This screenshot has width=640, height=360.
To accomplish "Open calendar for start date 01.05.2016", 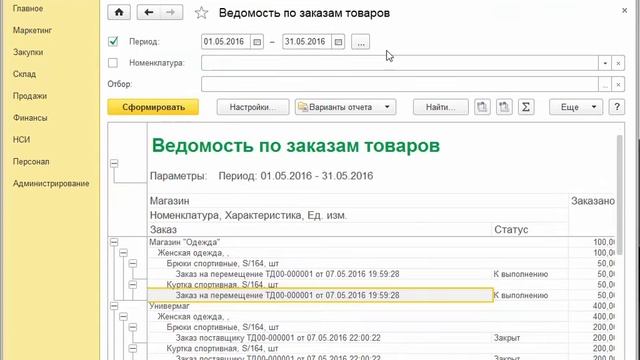I will pyautogui.click(x=257, y=42).
